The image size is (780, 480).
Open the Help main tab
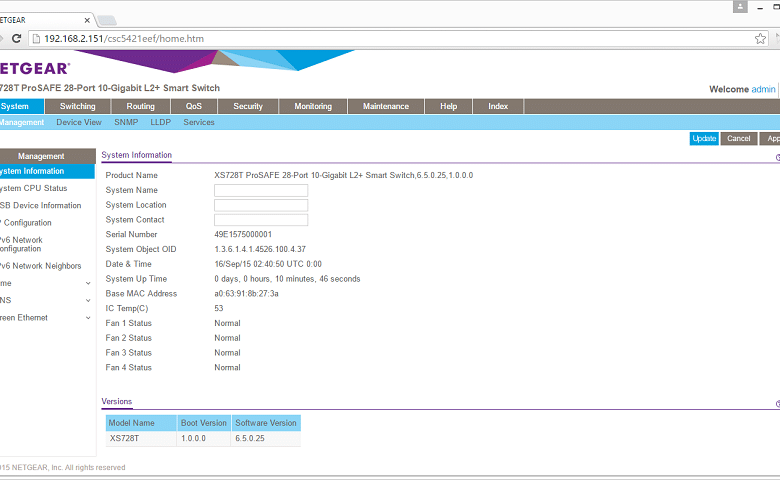pos(448,106)
